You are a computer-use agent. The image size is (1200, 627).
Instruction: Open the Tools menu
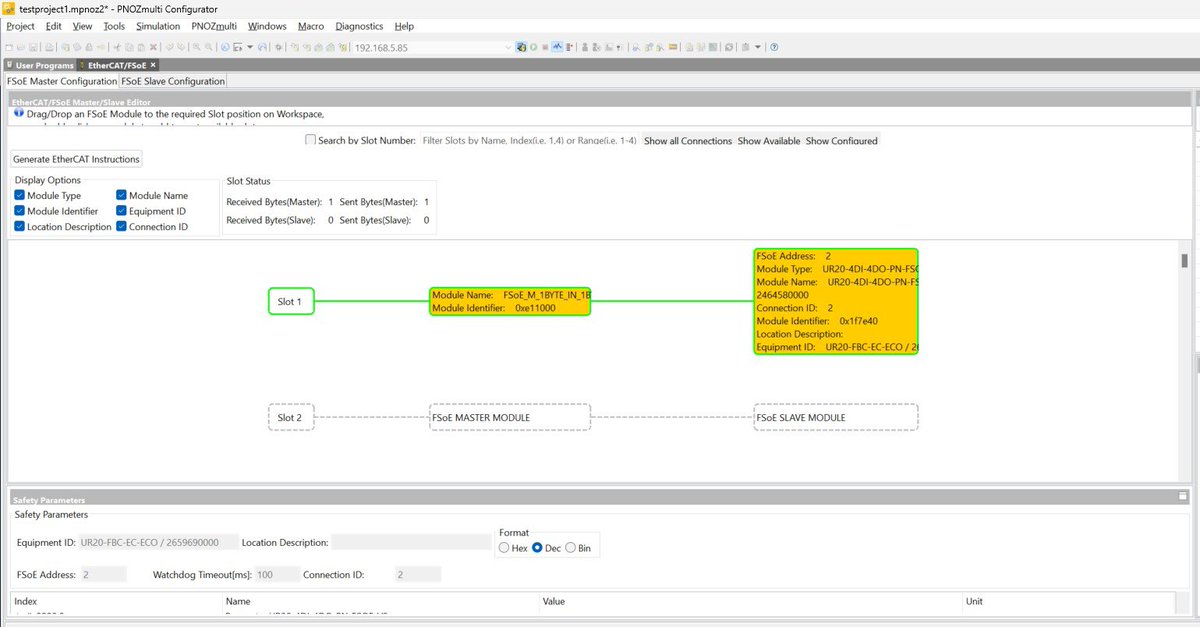[x=114, y=26]
